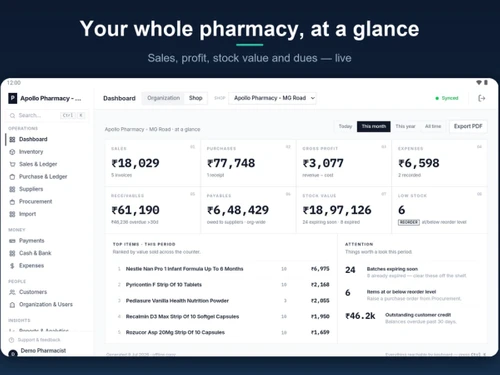The height and width of the screenshot is (375, 500).
Task: Open Expenses dollar icon
Action: (x=12, y=266)
